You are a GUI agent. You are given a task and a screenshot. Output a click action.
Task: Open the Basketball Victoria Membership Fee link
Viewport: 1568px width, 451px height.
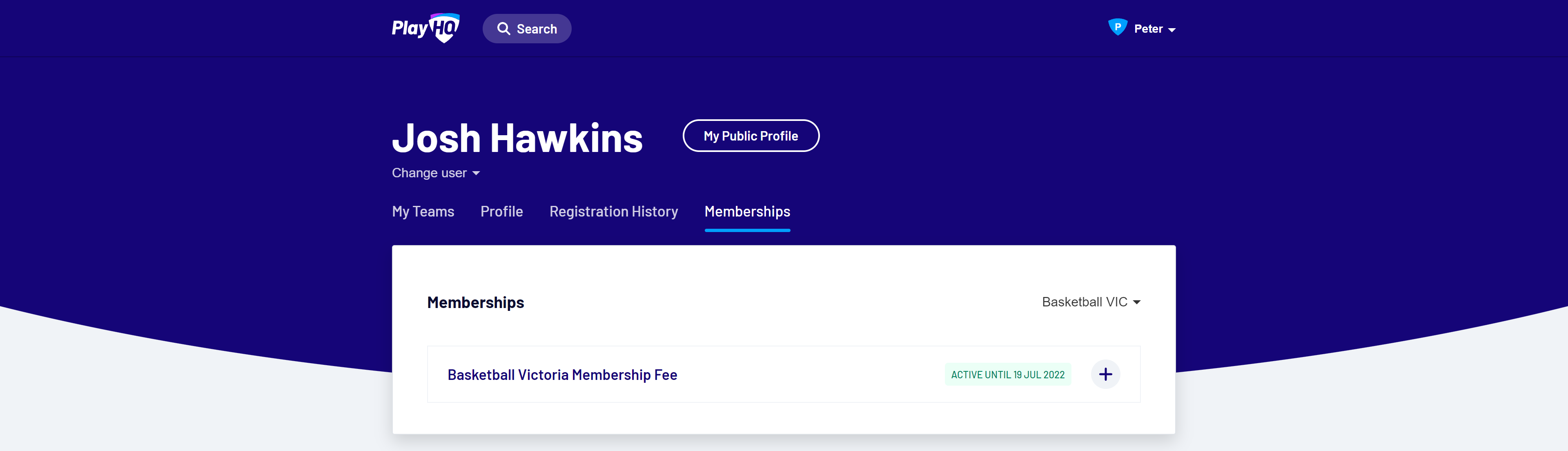(x=562, y=374)
